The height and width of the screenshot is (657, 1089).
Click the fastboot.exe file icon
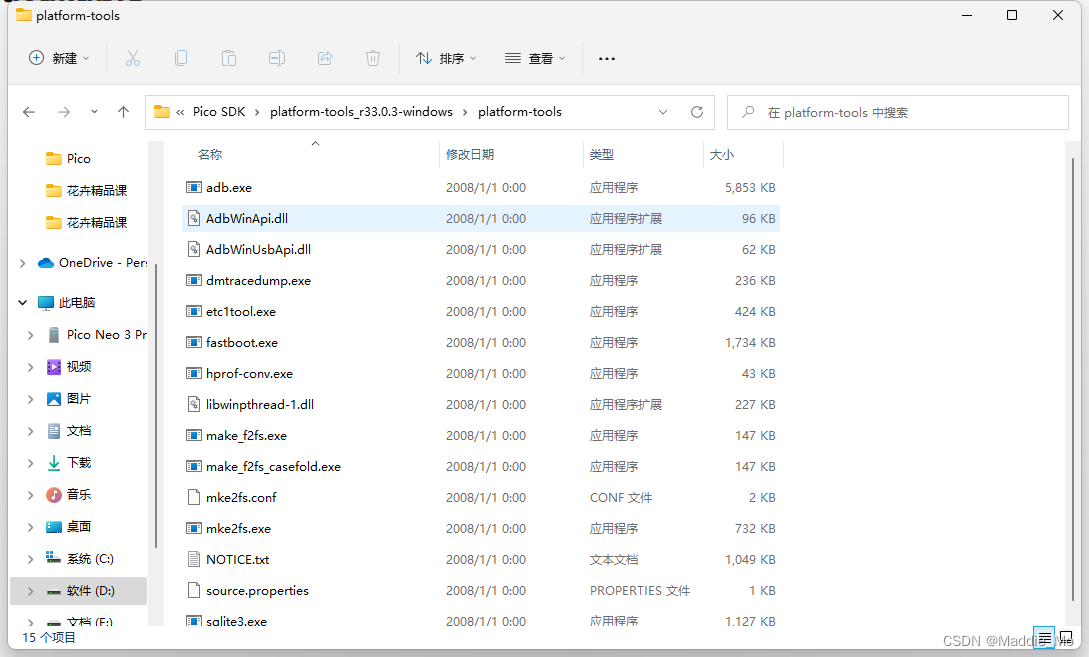click(194, 342)
